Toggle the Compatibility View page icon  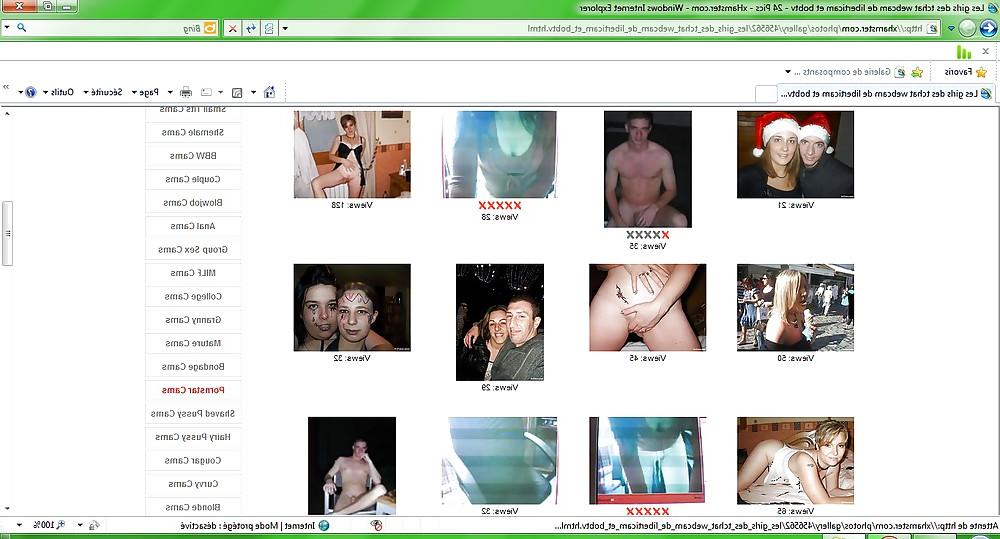click(x=269, y=28)
